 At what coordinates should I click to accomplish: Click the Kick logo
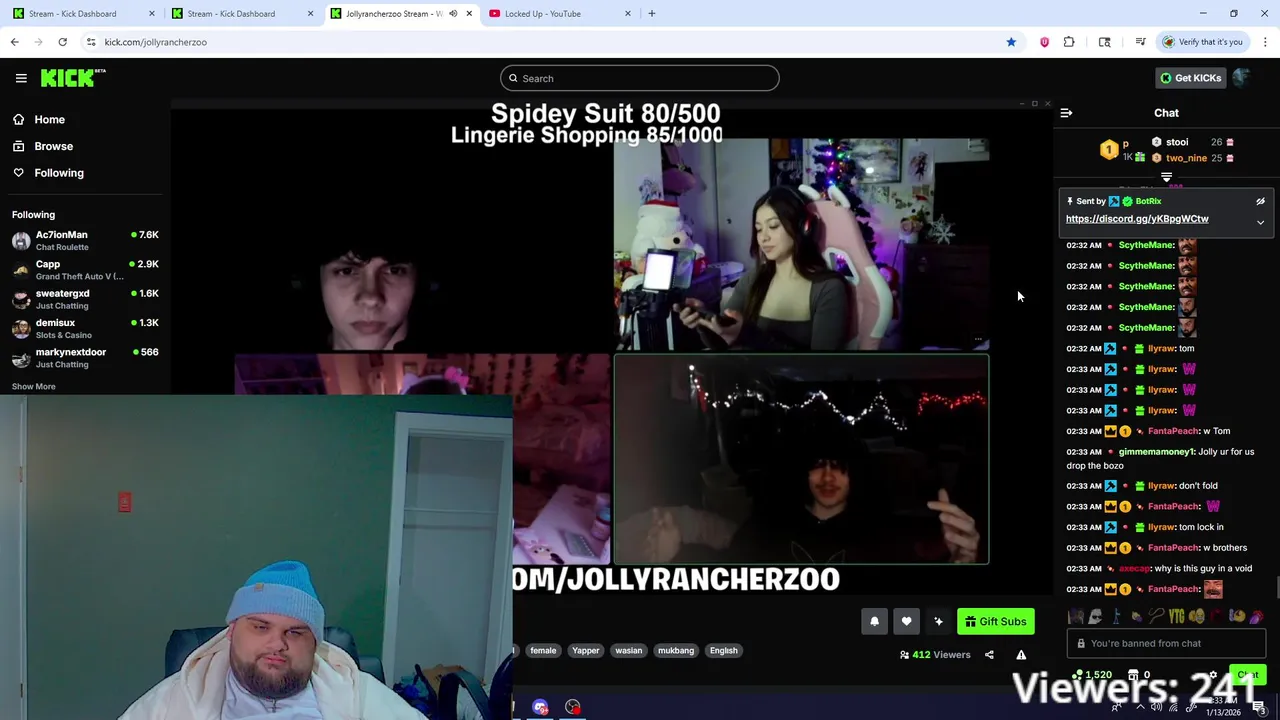pos(73,78)
